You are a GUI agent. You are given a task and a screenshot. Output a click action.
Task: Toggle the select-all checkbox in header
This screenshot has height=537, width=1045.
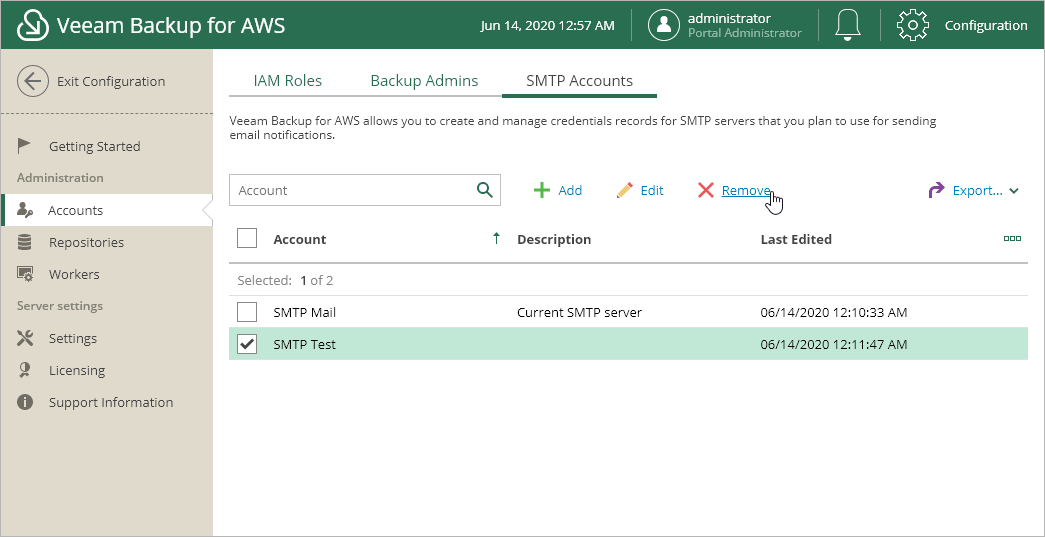247,238
